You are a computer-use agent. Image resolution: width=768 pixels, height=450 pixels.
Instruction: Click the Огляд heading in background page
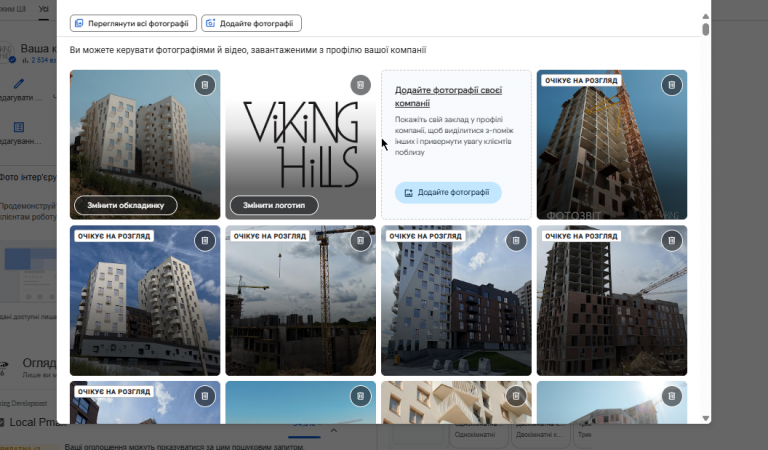(x=39, y=363)
